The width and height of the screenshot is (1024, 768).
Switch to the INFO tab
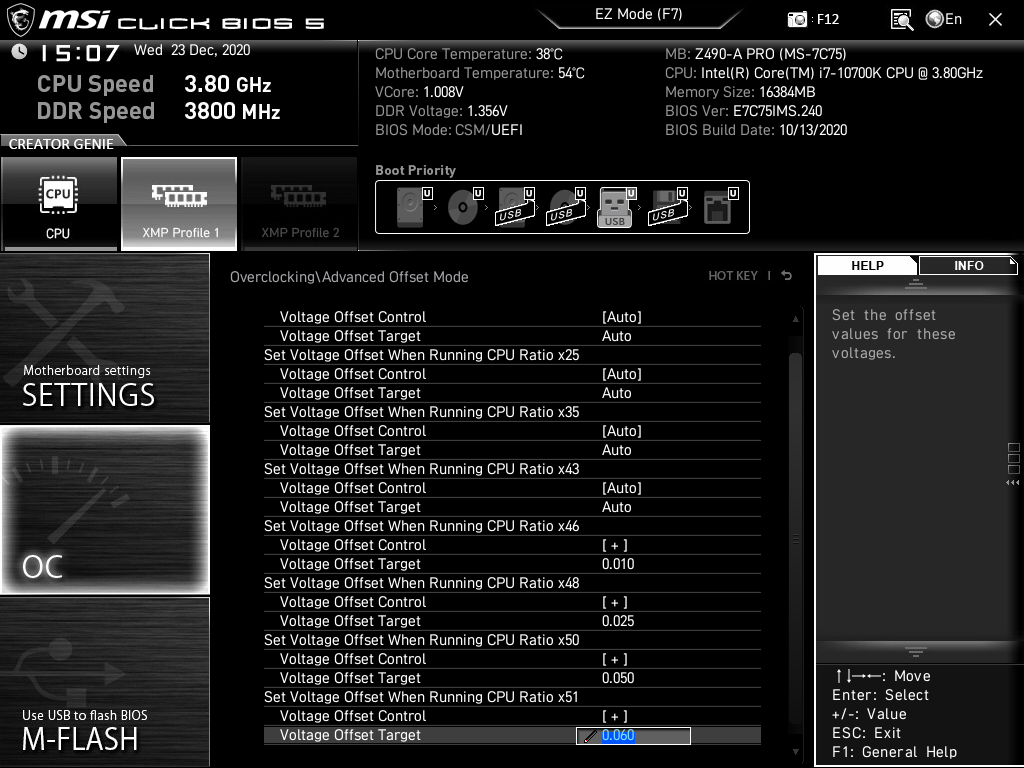[968, 265]
